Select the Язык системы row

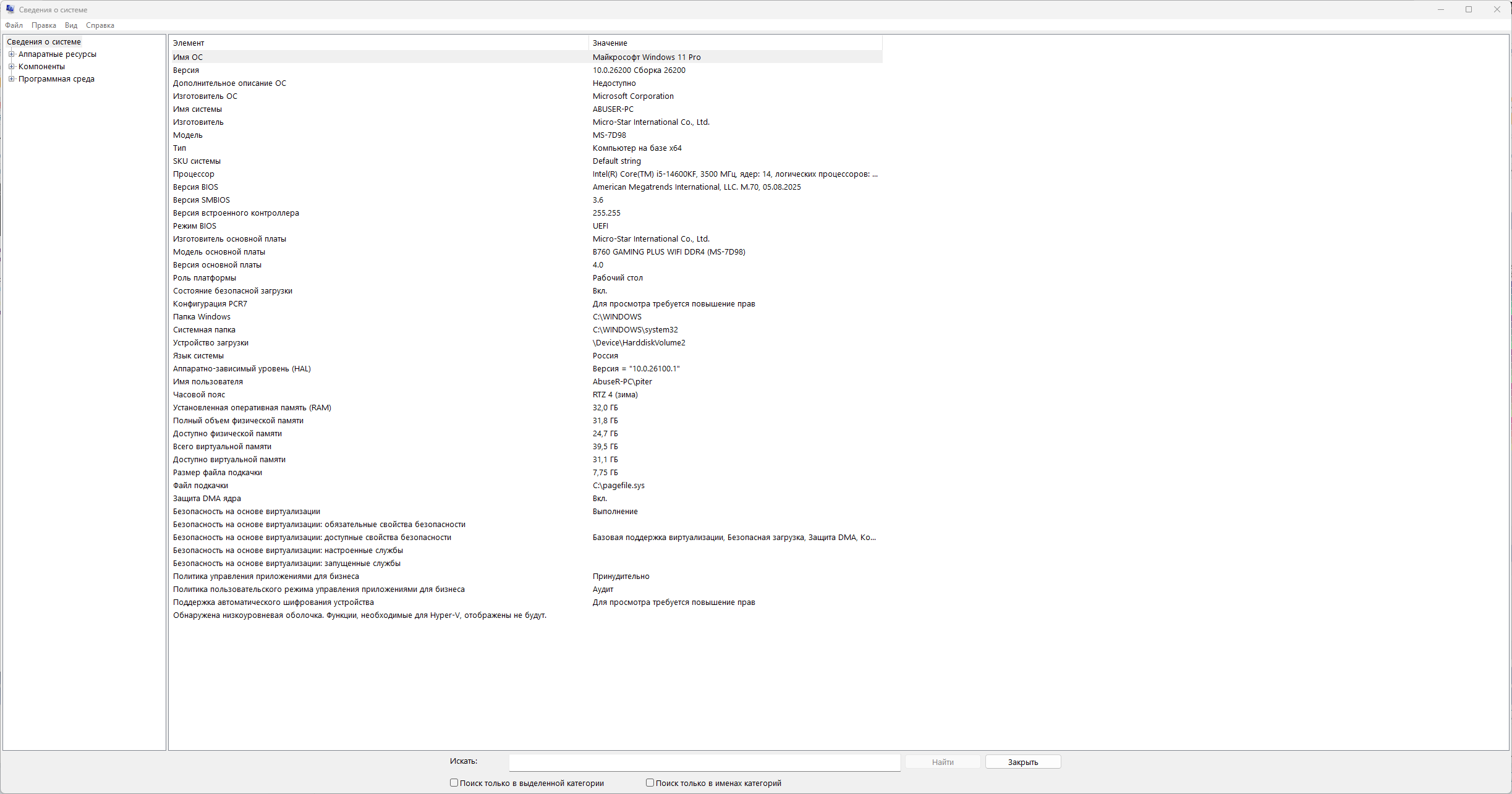(526, 356)
